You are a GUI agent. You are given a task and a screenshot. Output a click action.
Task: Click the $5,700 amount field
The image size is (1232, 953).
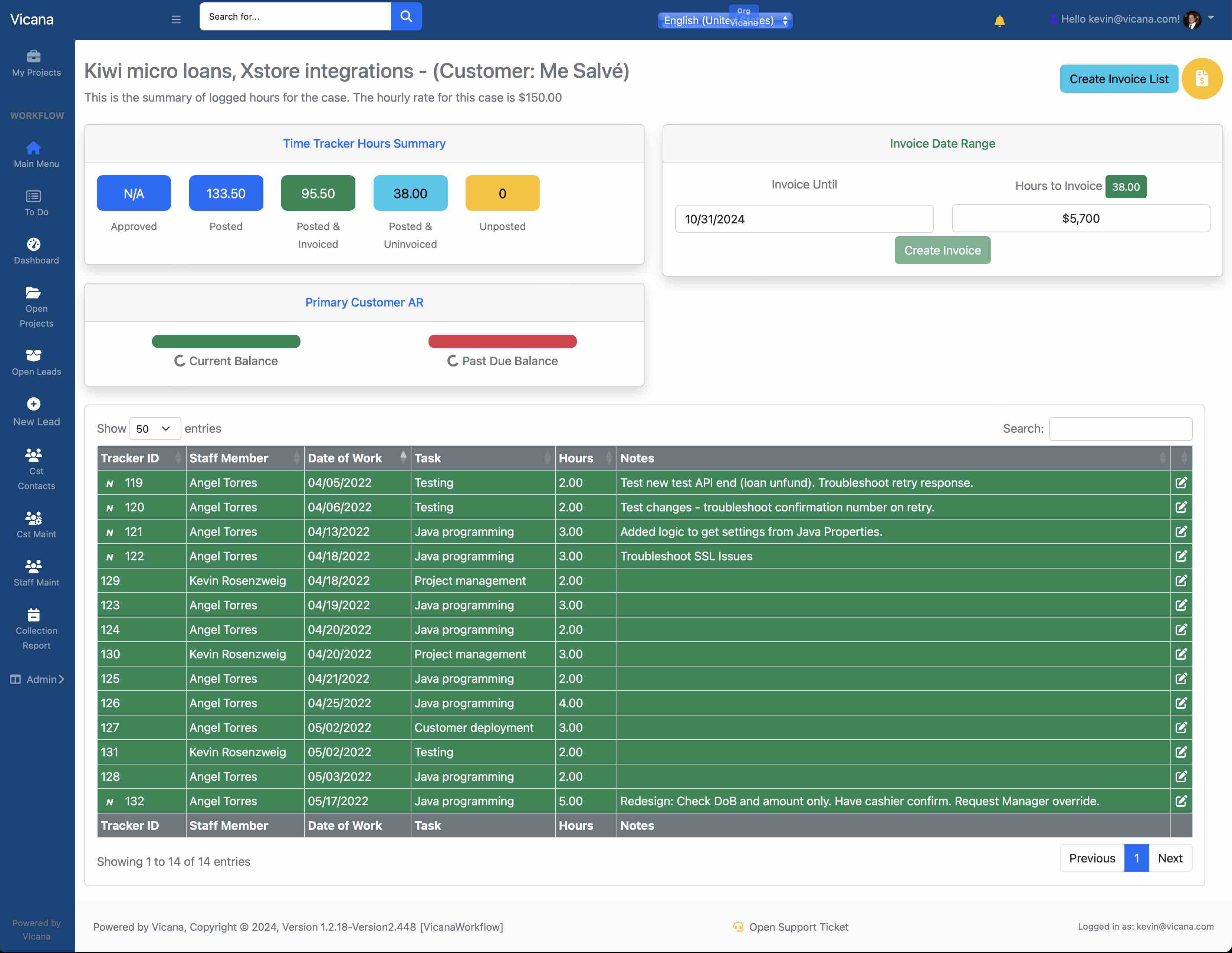tap(1081, 218)
